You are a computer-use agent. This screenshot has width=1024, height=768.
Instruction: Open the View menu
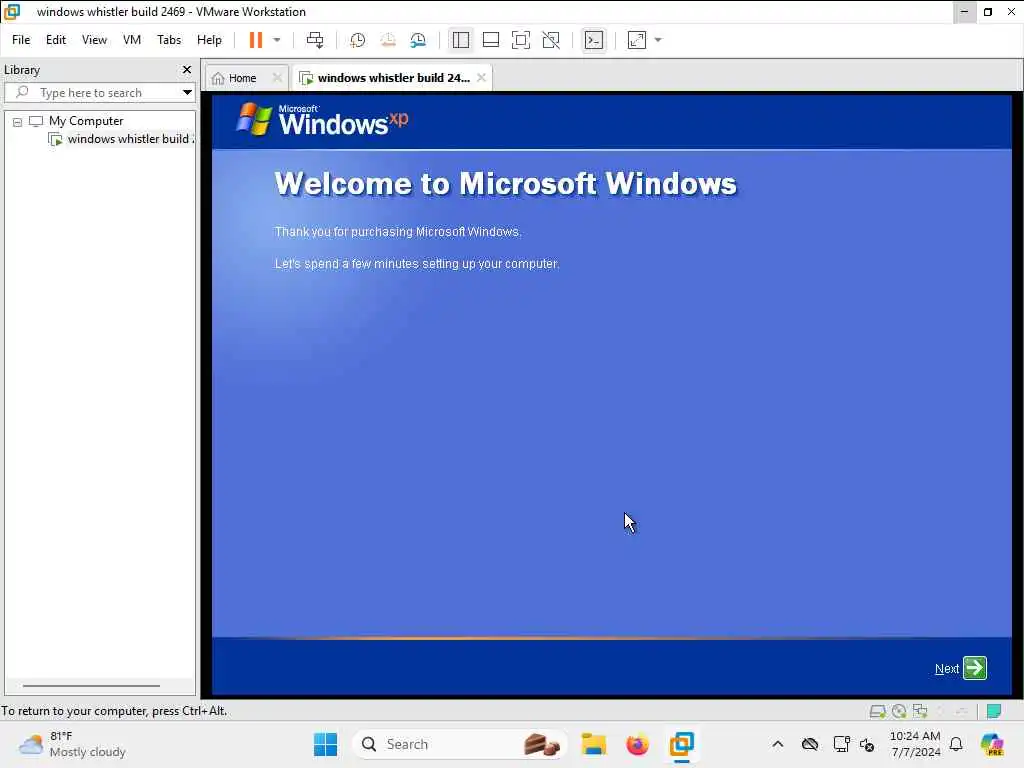[94, 40]
